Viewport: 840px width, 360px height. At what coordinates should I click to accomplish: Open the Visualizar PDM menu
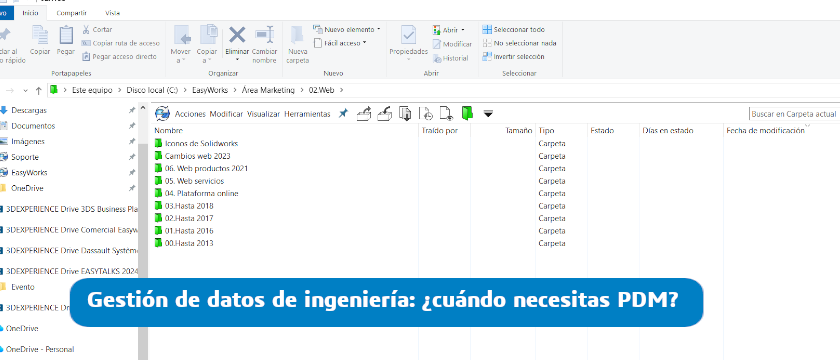(x=264, y=114)
